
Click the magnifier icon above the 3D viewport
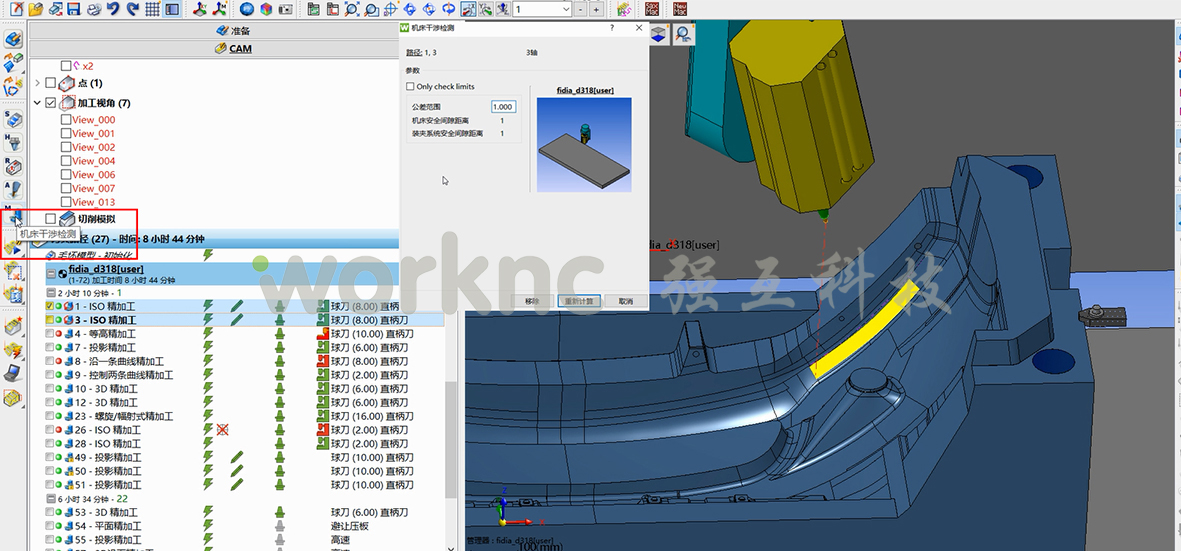[x=683, y=33]
